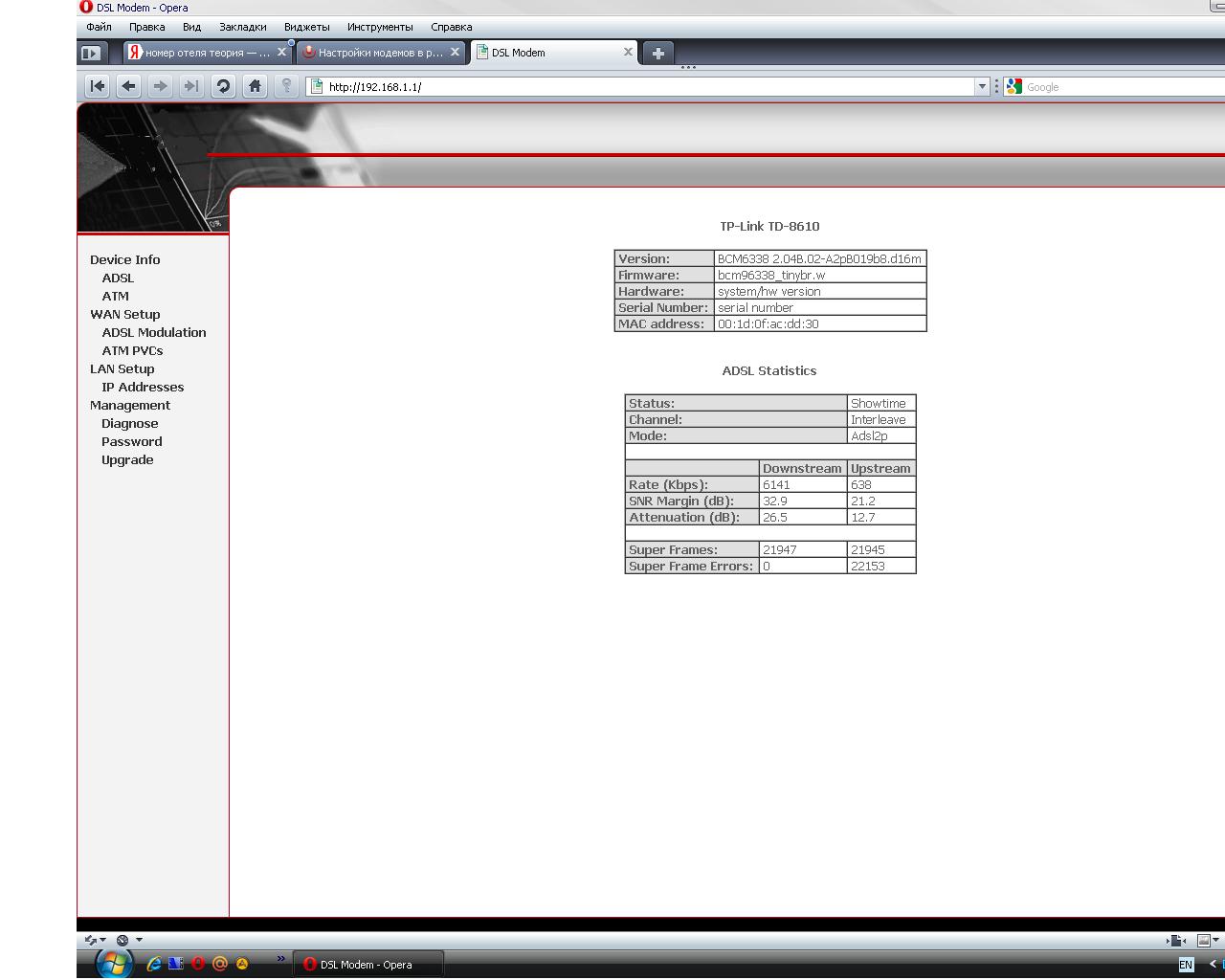
Task: Open the Upgrade management link
Action: (x=127, y=459)
